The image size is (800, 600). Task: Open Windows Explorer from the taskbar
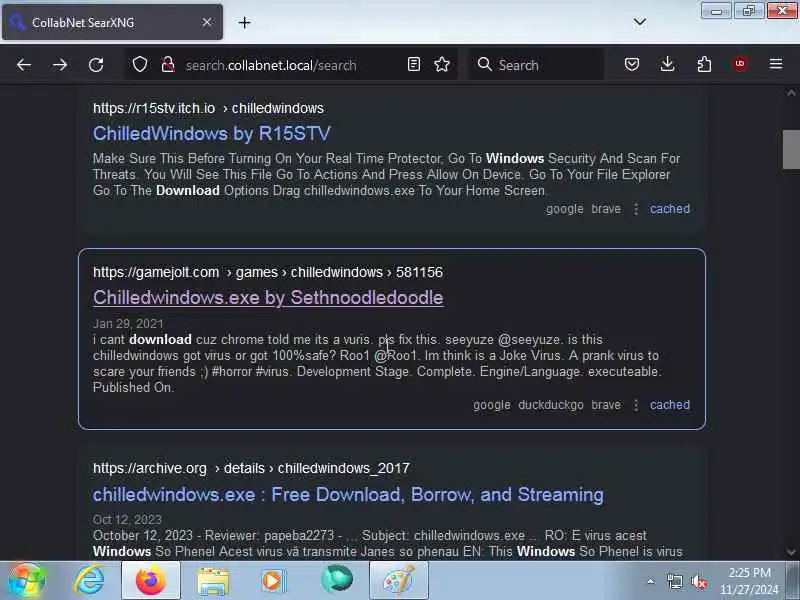(213, 582)
